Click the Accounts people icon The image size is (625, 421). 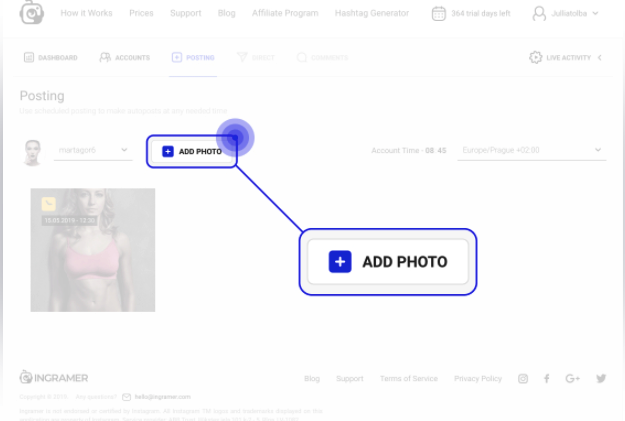(105, 57)
